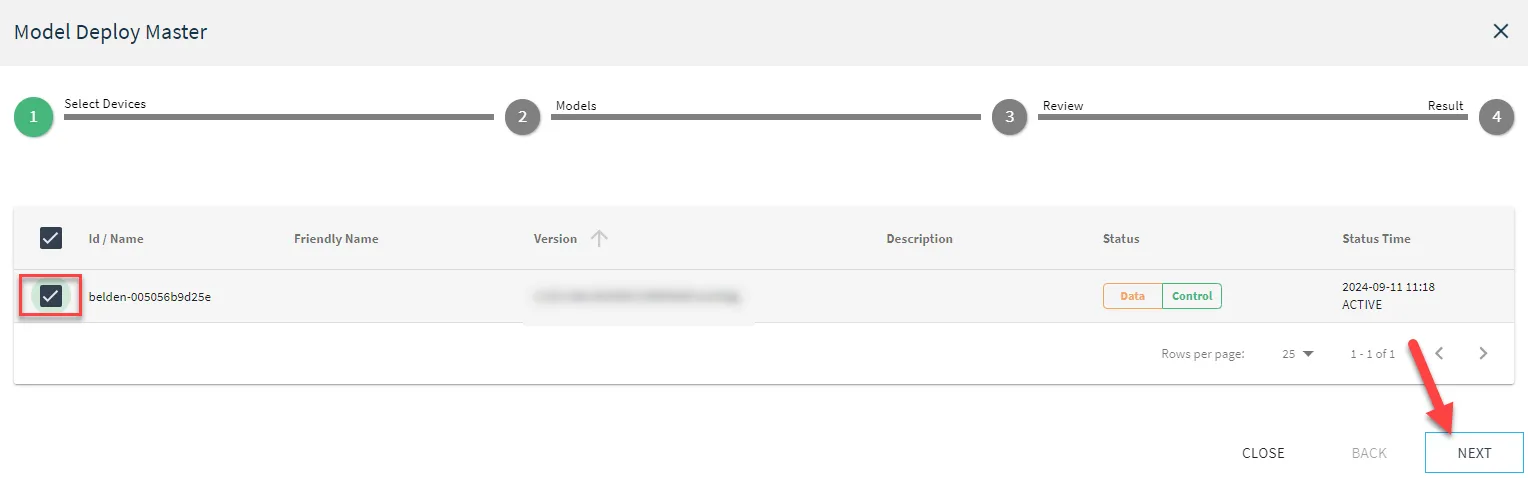
Task: Click the 2024-09-11 11:18 status time
Action: coord(1388,287)
